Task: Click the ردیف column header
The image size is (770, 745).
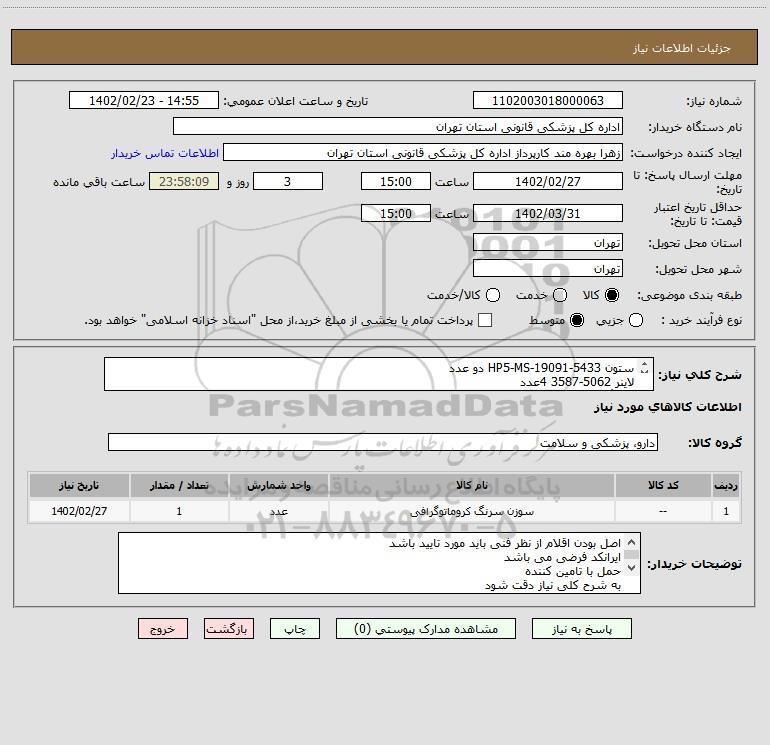Action: [726, 485]
